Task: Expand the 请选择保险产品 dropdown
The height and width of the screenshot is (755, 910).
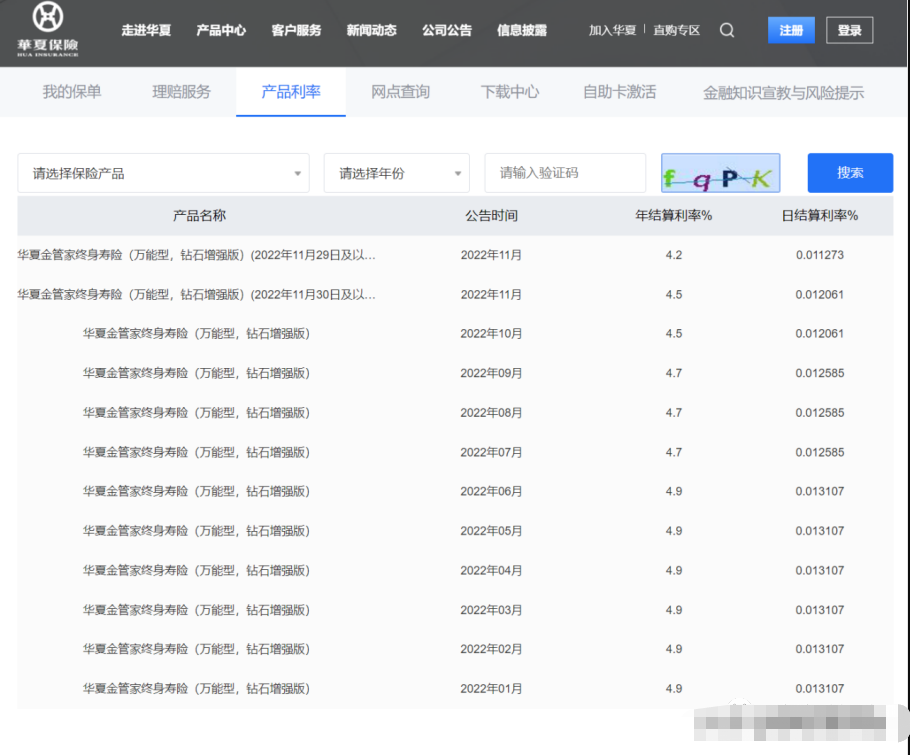Action: [163, 173]
